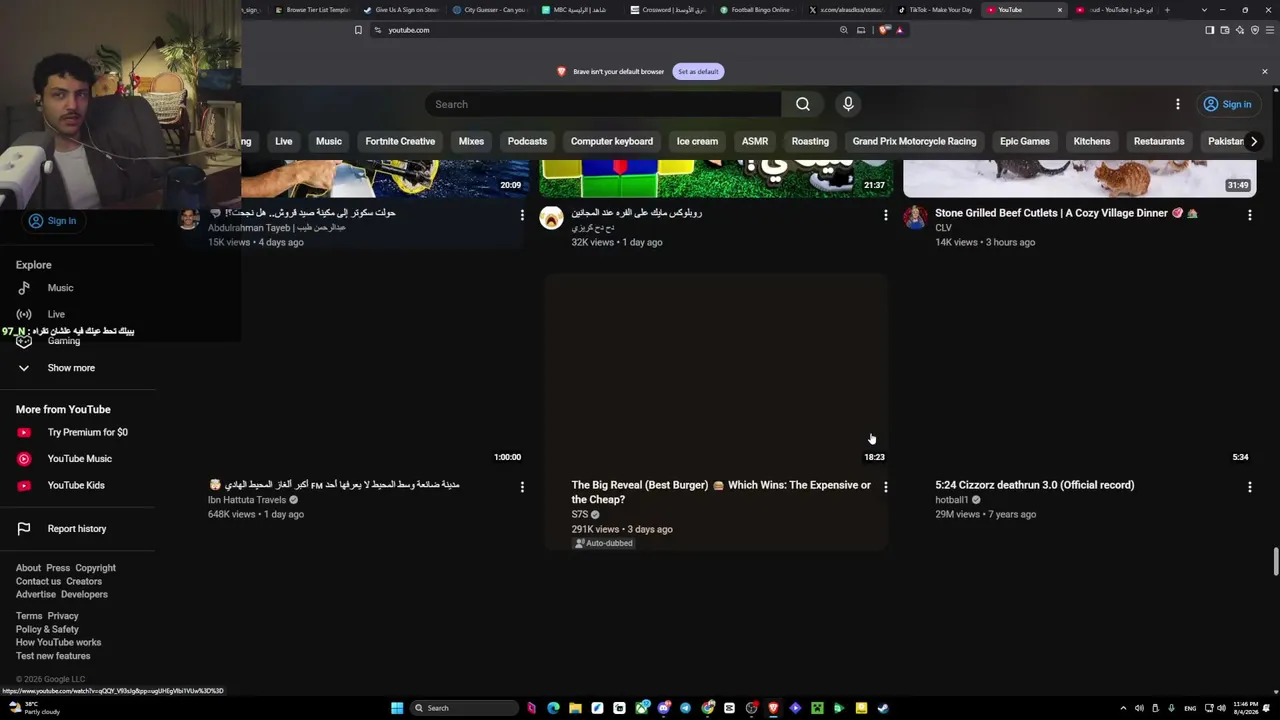The image size is (1280, 720).
Task: Open The Big Reveal (Best Burger) video title
Action: coord(721,492)
